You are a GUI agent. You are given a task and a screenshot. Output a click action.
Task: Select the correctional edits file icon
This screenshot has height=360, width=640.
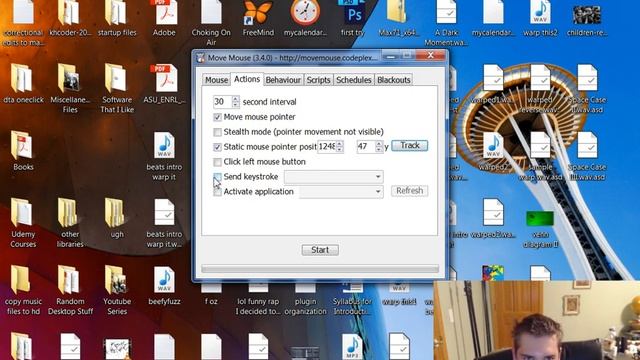click(x=23, y=23)
